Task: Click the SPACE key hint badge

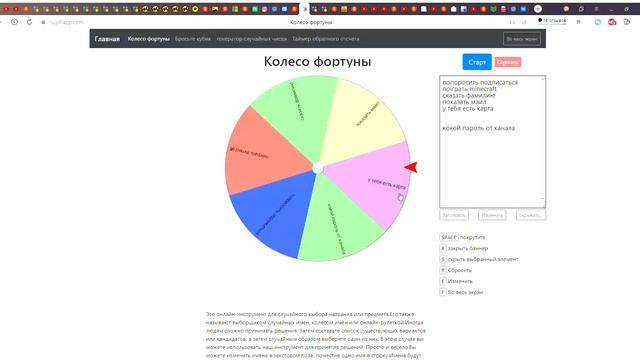Action: 449,237
